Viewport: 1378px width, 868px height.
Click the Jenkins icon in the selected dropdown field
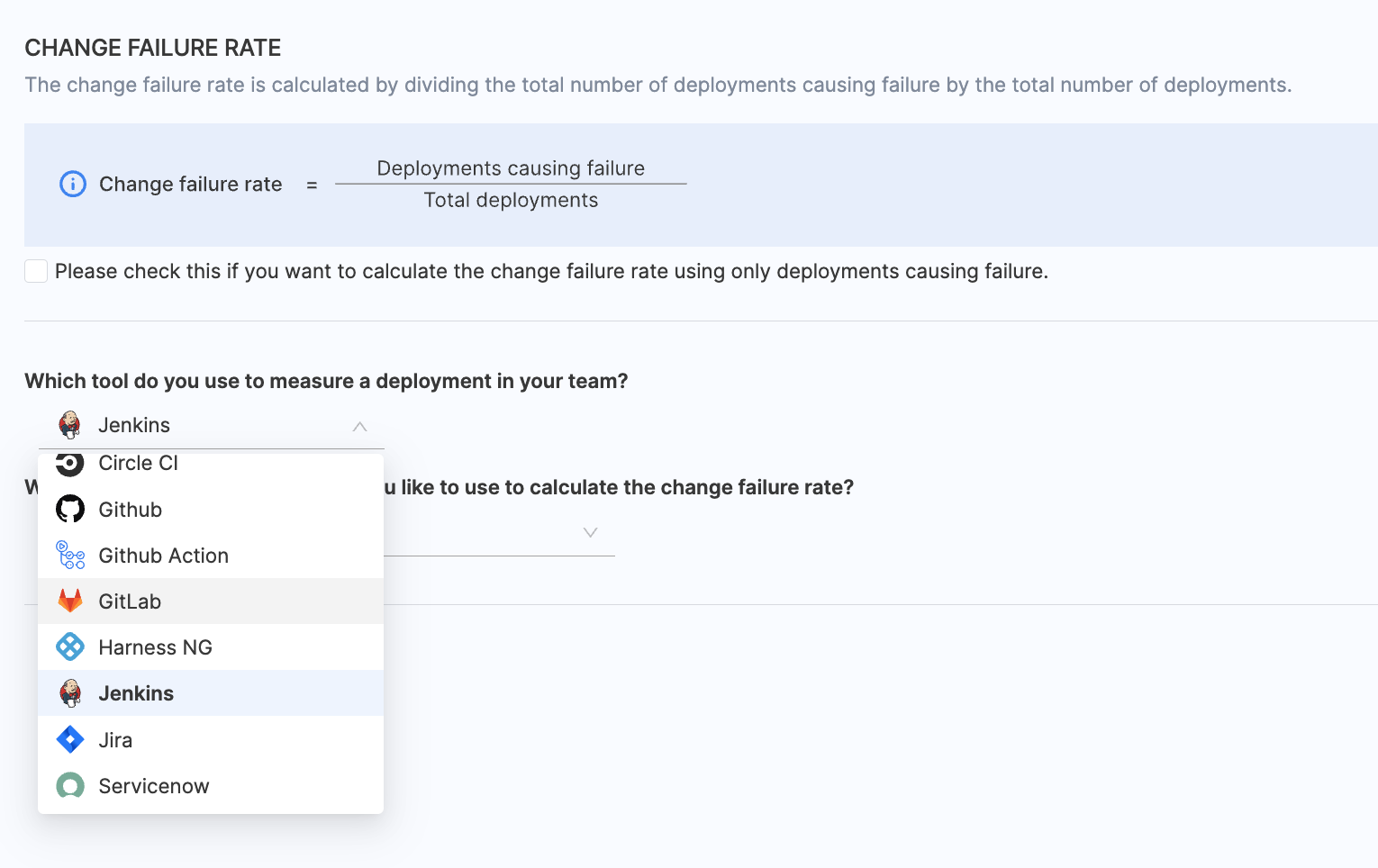(69, 424)
